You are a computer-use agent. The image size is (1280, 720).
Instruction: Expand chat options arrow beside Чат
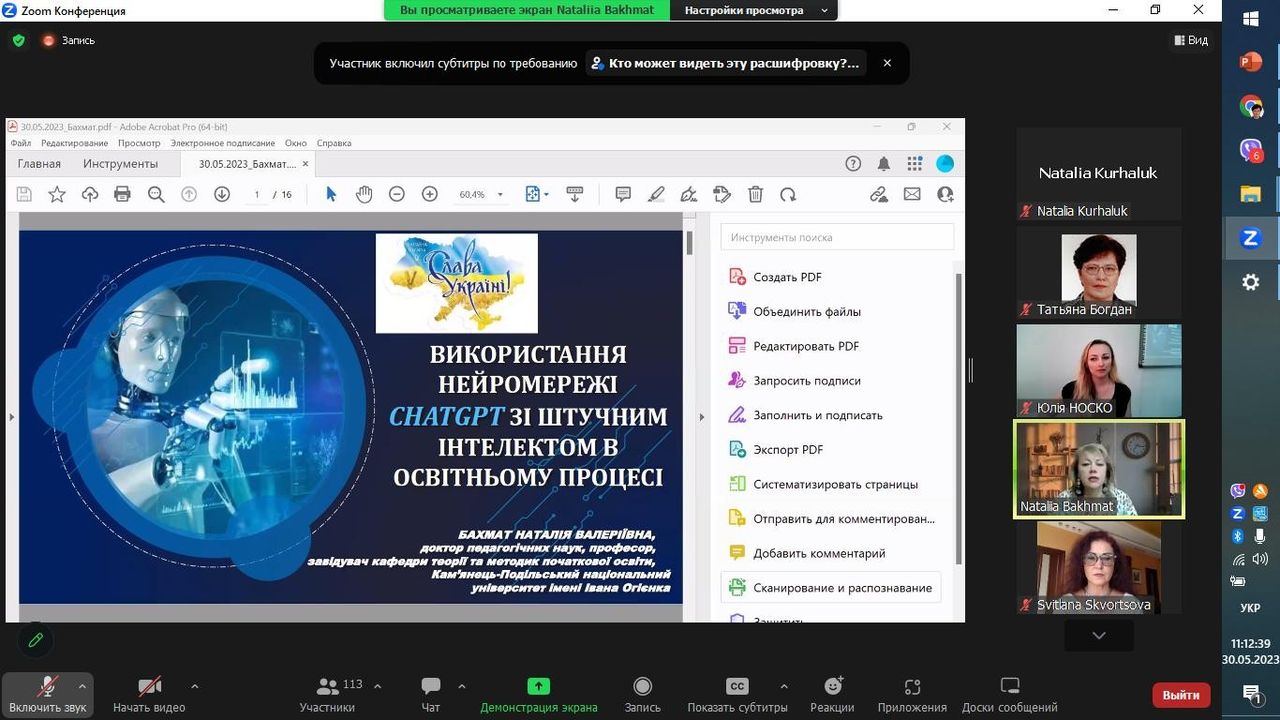pos(461,687)
